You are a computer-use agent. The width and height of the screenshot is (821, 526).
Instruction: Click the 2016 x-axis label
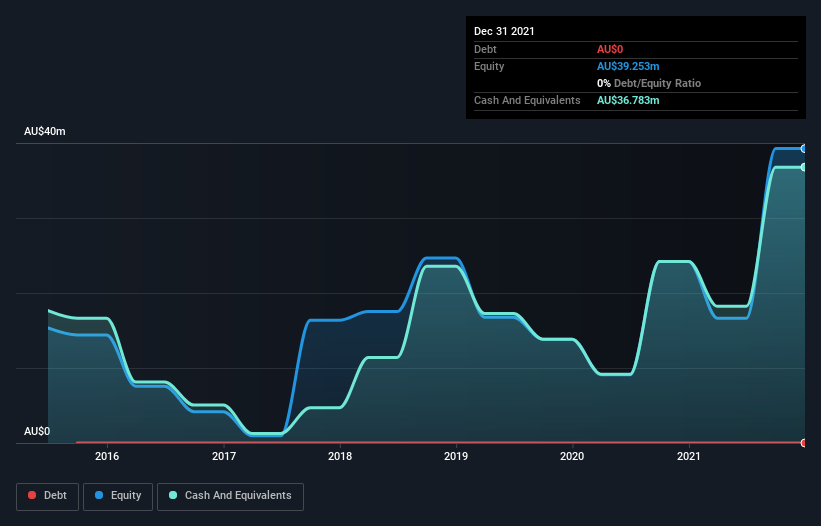[x=107, y=456]
